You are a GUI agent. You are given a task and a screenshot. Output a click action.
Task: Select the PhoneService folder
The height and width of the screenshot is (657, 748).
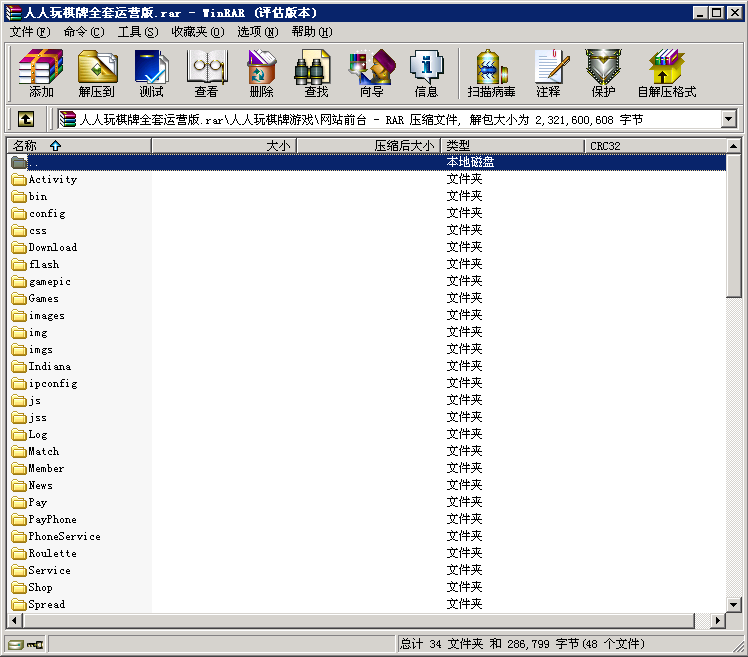[64, 537]
